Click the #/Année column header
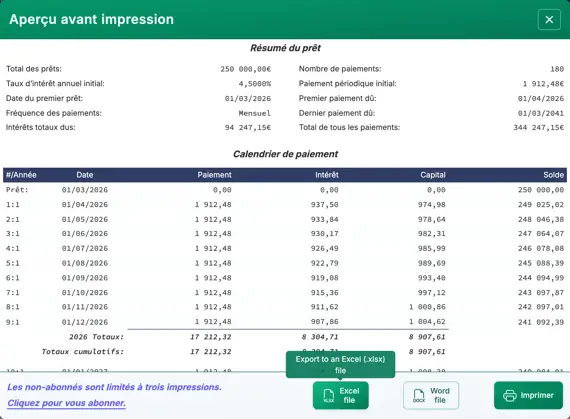 point(21,175)
